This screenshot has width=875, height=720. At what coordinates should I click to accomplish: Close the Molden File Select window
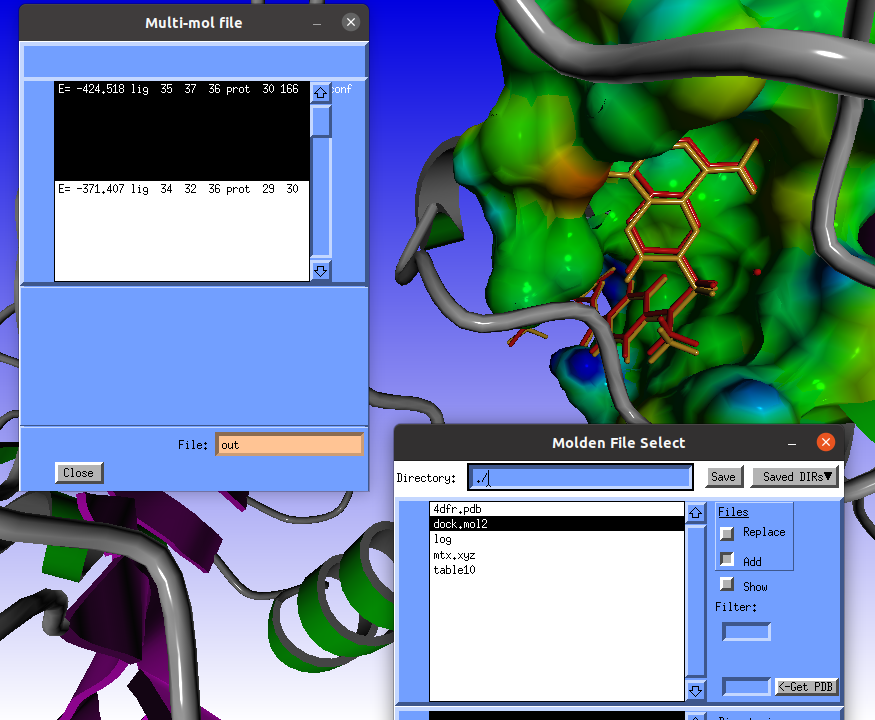[825, 442]
